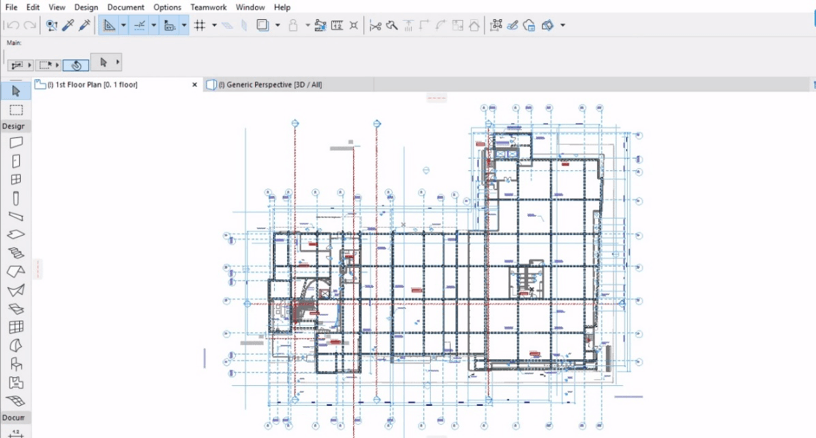This screenshot has width=816, height=438.
Task: Select the Window tool
Action: tap(16, 179)
